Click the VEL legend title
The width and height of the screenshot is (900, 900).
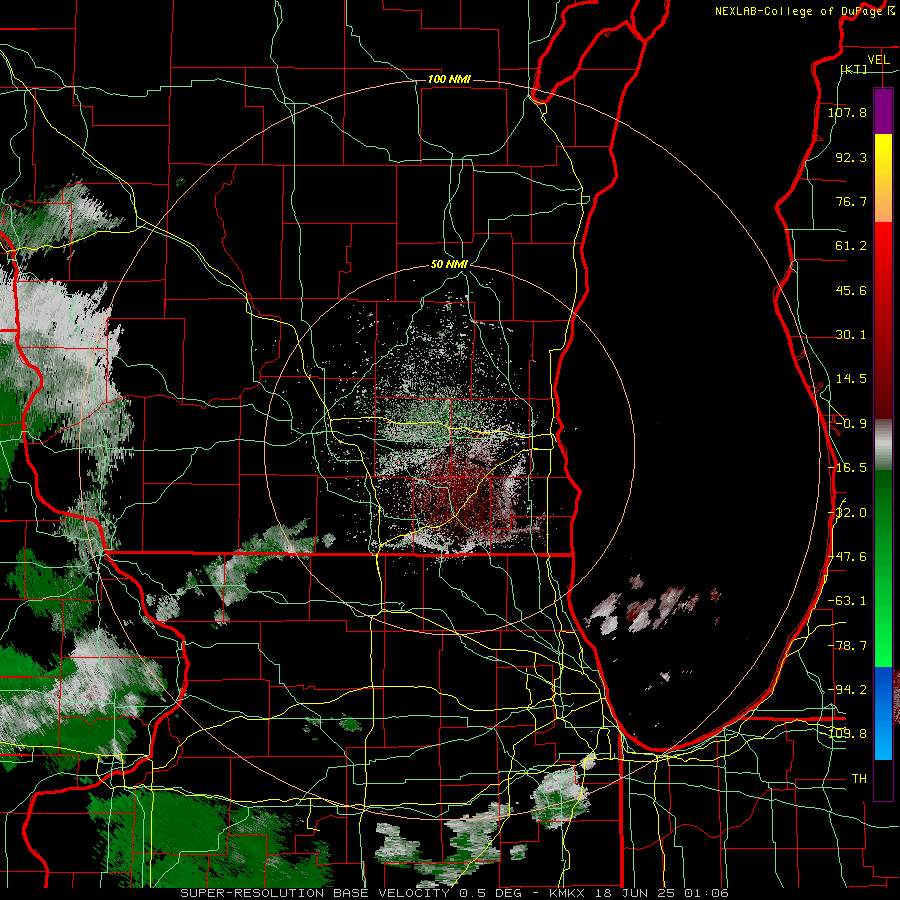[x=879, y=60]
